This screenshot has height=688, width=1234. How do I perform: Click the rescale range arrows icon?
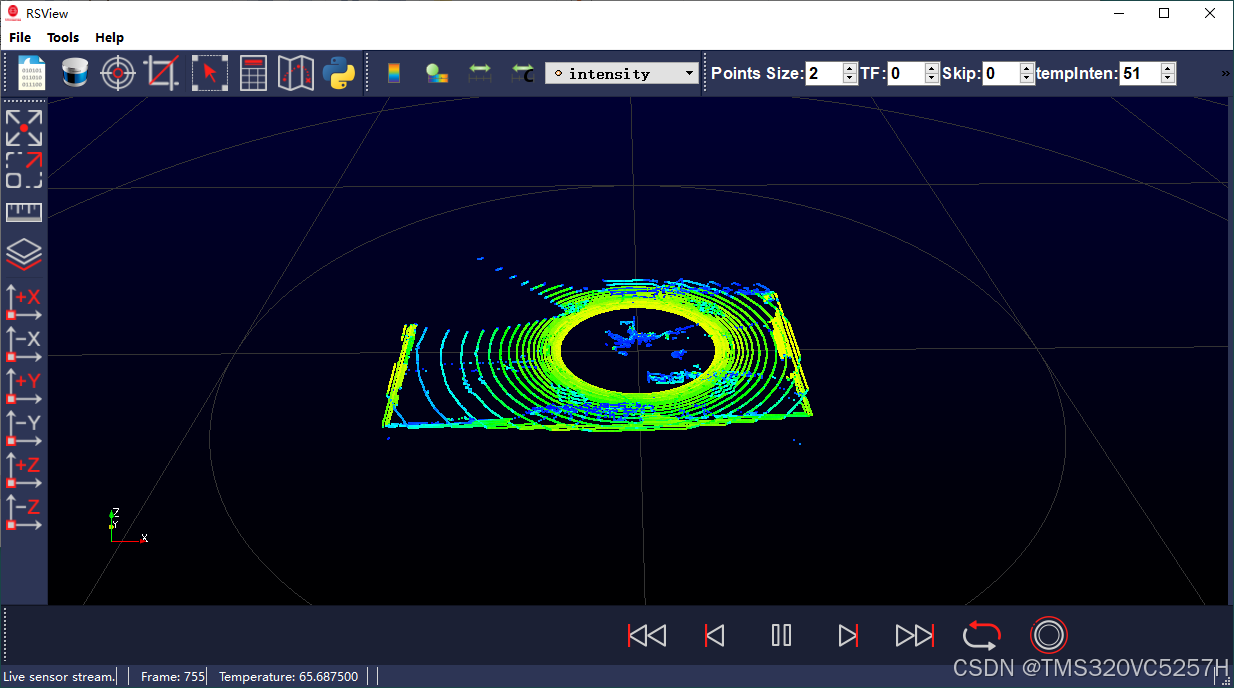pyautogui.click(x=480, y=73)
